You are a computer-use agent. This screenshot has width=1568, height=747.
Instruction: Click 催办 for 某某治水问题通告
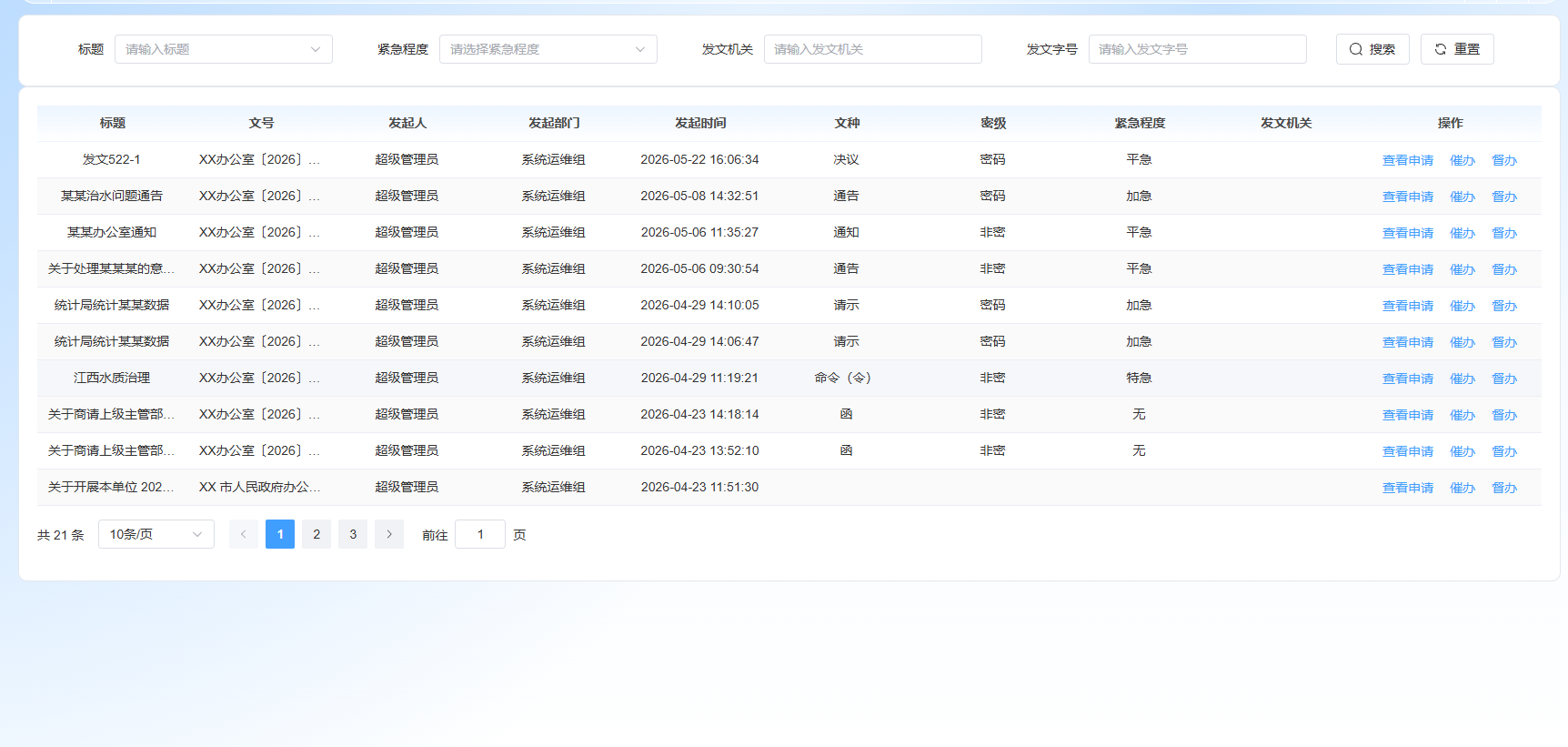pyautogui.click(x=1462, y=197)
